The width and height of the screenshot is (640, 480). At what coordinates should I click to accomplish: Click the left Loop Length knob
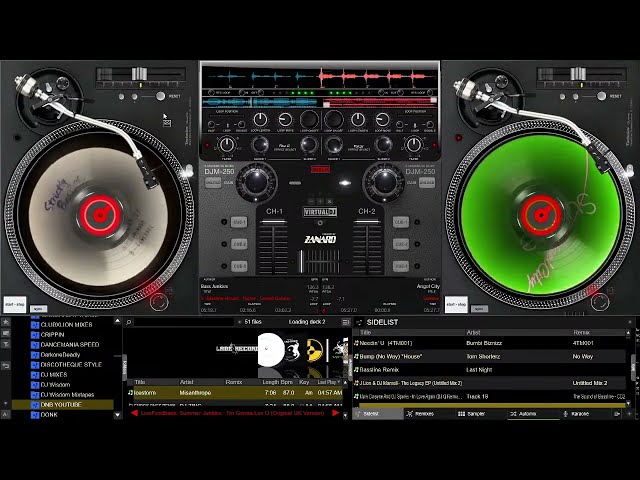(x=260, y=120)
